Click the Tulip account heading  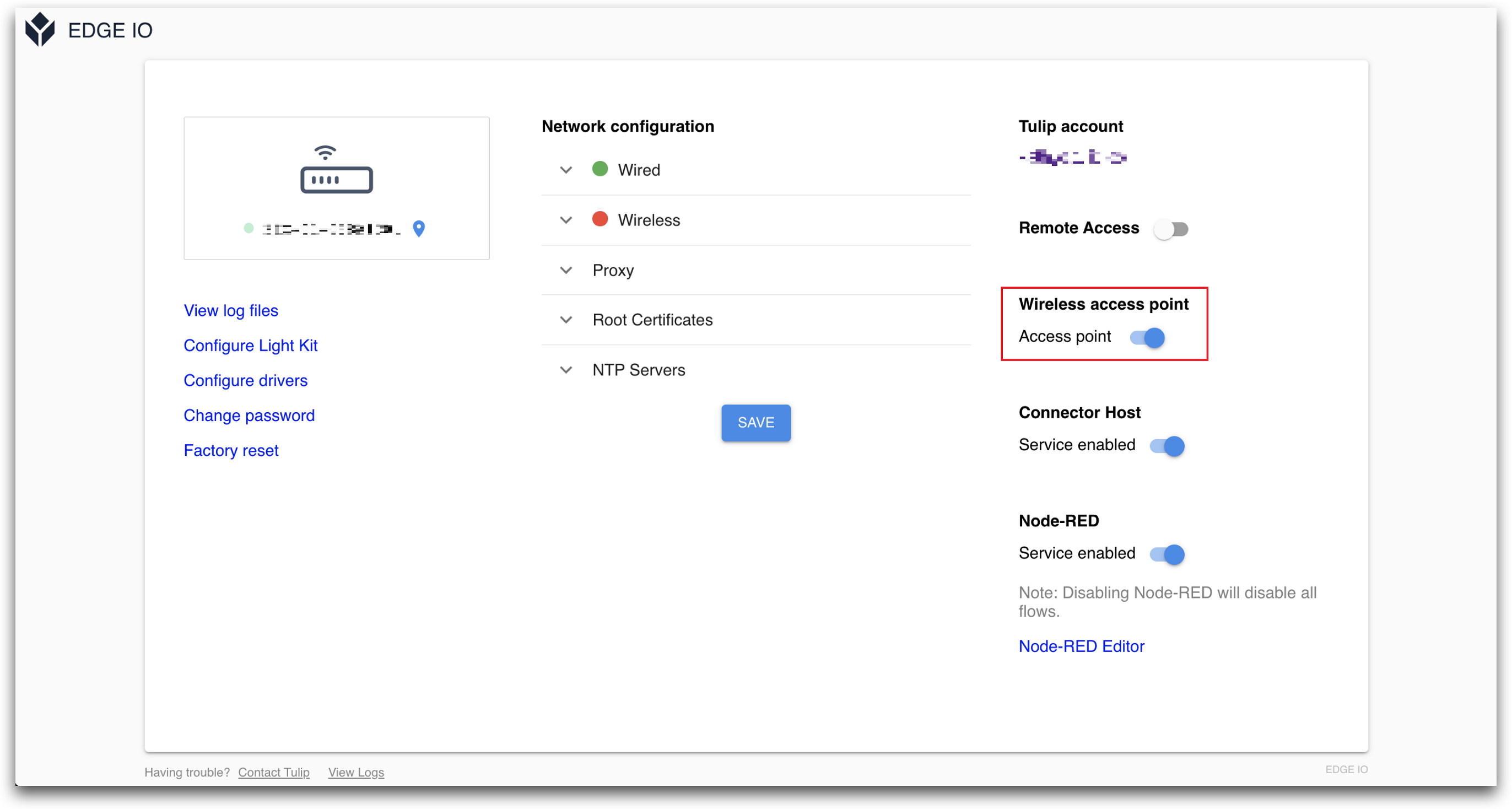coord(1071,126)
